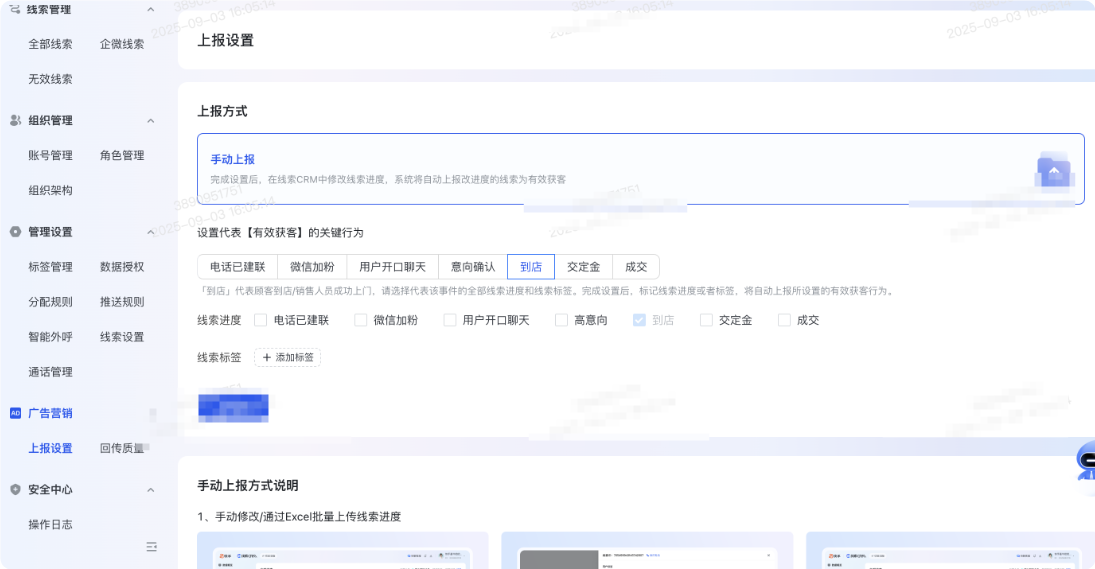This screenshot has height=569, width=1095.
Task: Collapse the 线索管理 section chevron
Action: (x=150, y=9)
